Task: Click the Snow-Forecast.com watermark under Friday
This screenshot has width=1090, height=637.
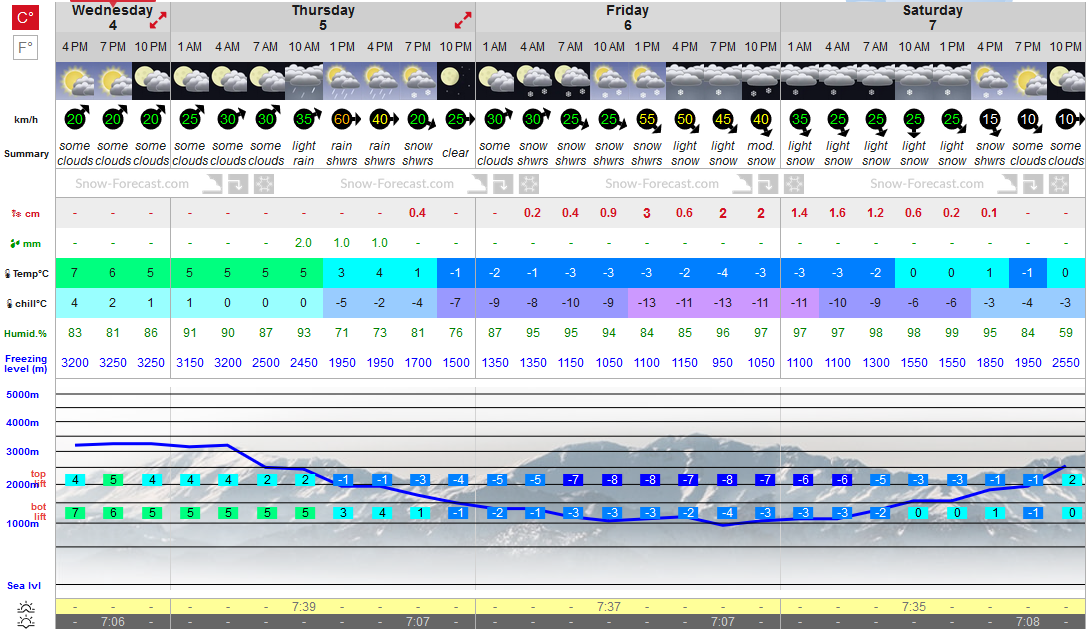Action: pyautogui.click(x=662, y=184)
